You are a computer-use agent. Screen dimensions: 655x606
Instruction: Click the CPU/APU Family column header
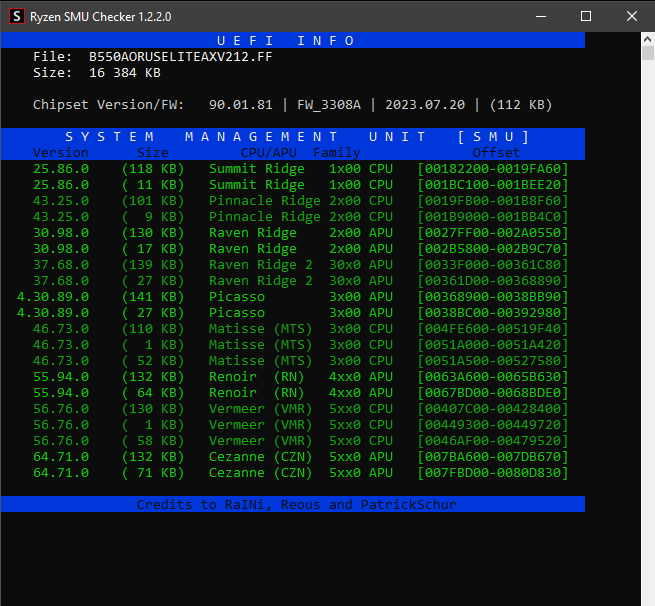[x=300, y=152]
